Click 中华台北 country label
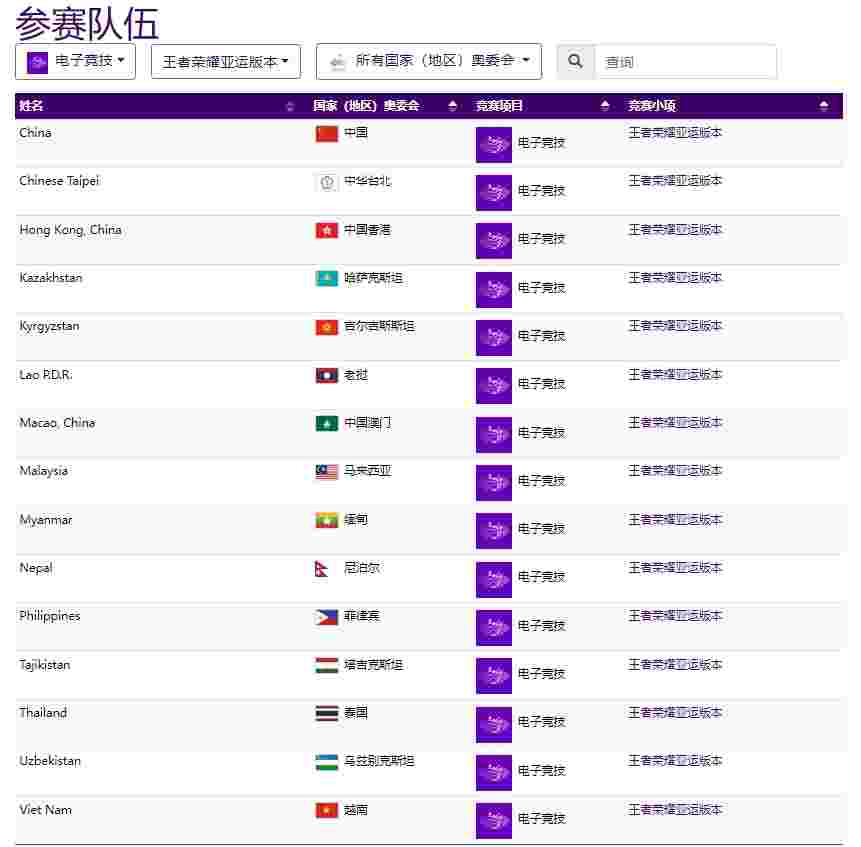Viewport: 861px width, 847px height. click(x=367, y=181)
